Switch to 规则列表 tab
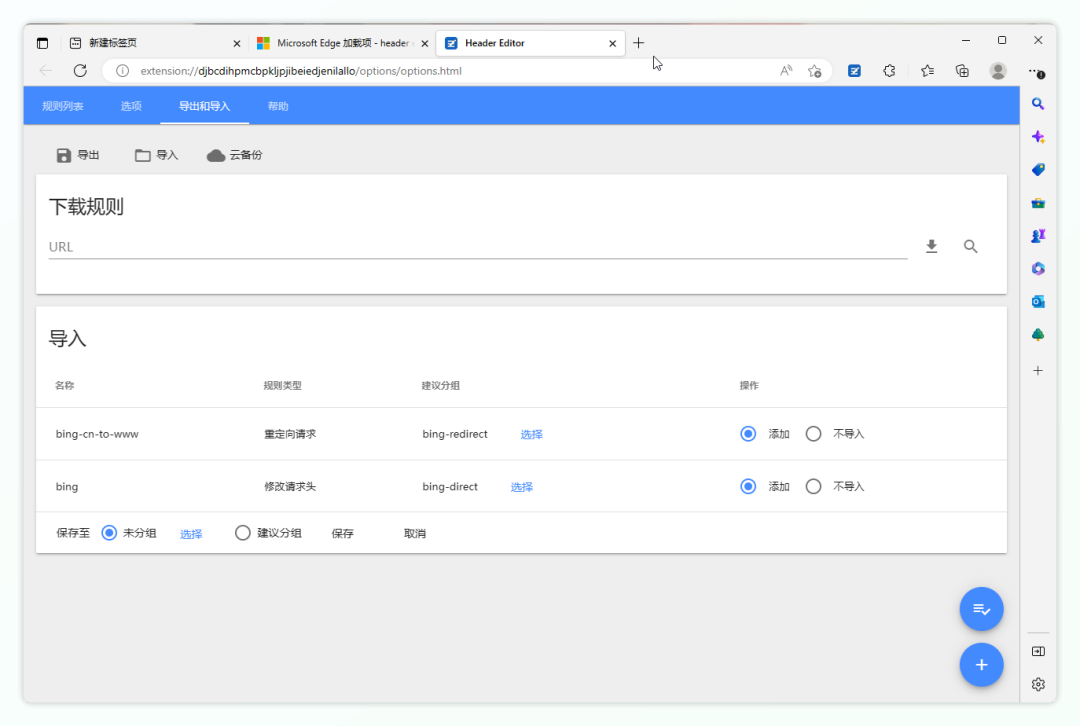The width and height of the screenshot is (1080, 726). pyautogui.click(x=63, y=106)
